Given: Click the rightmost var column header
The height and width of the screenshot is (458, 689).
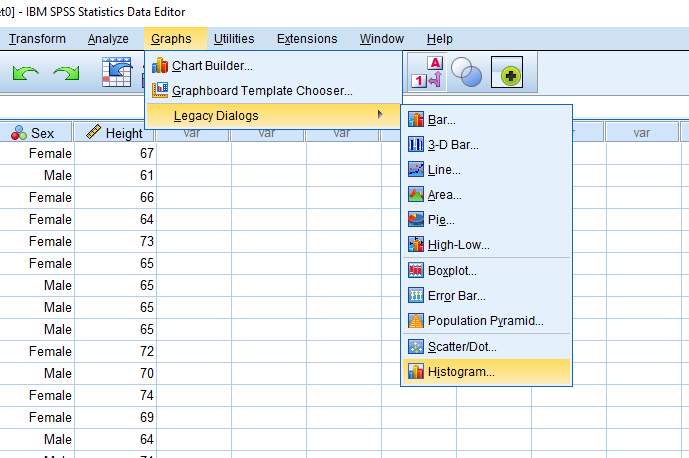Looking at the screenshot, I should point(642,133).
